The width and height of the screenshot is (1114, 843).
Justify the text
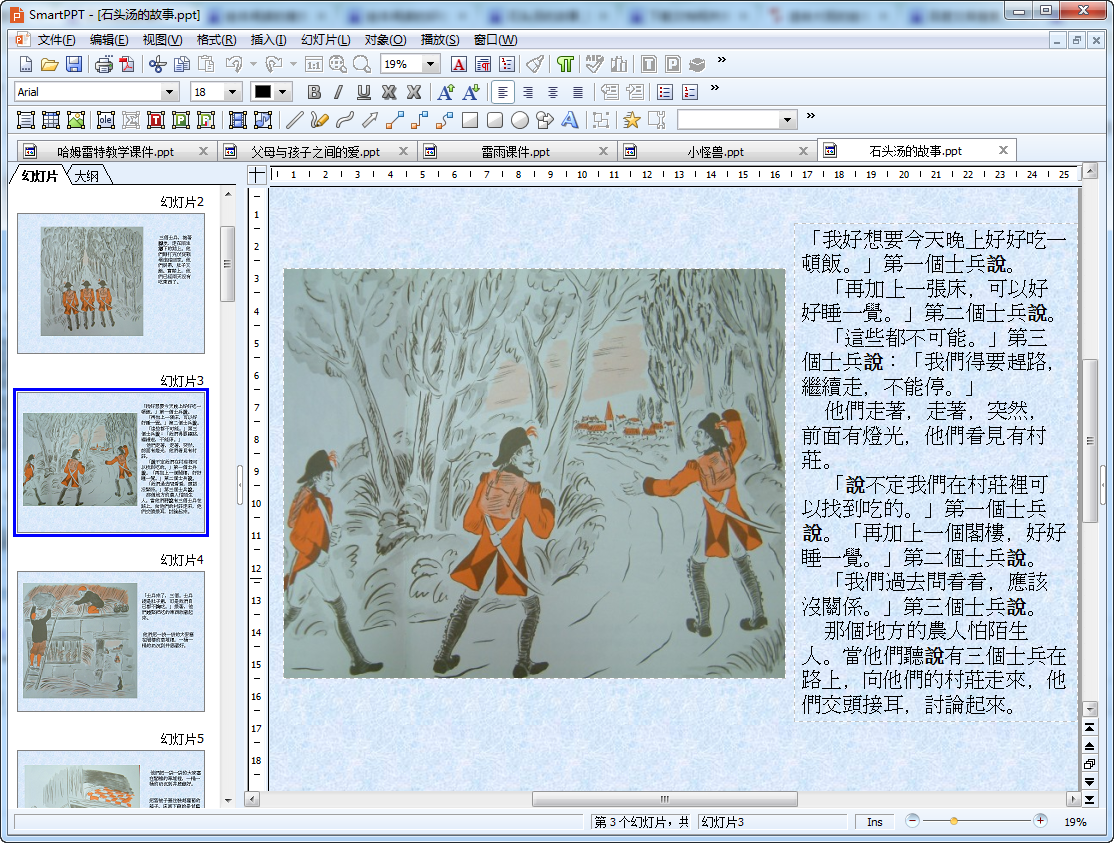[x=578, y=92]
